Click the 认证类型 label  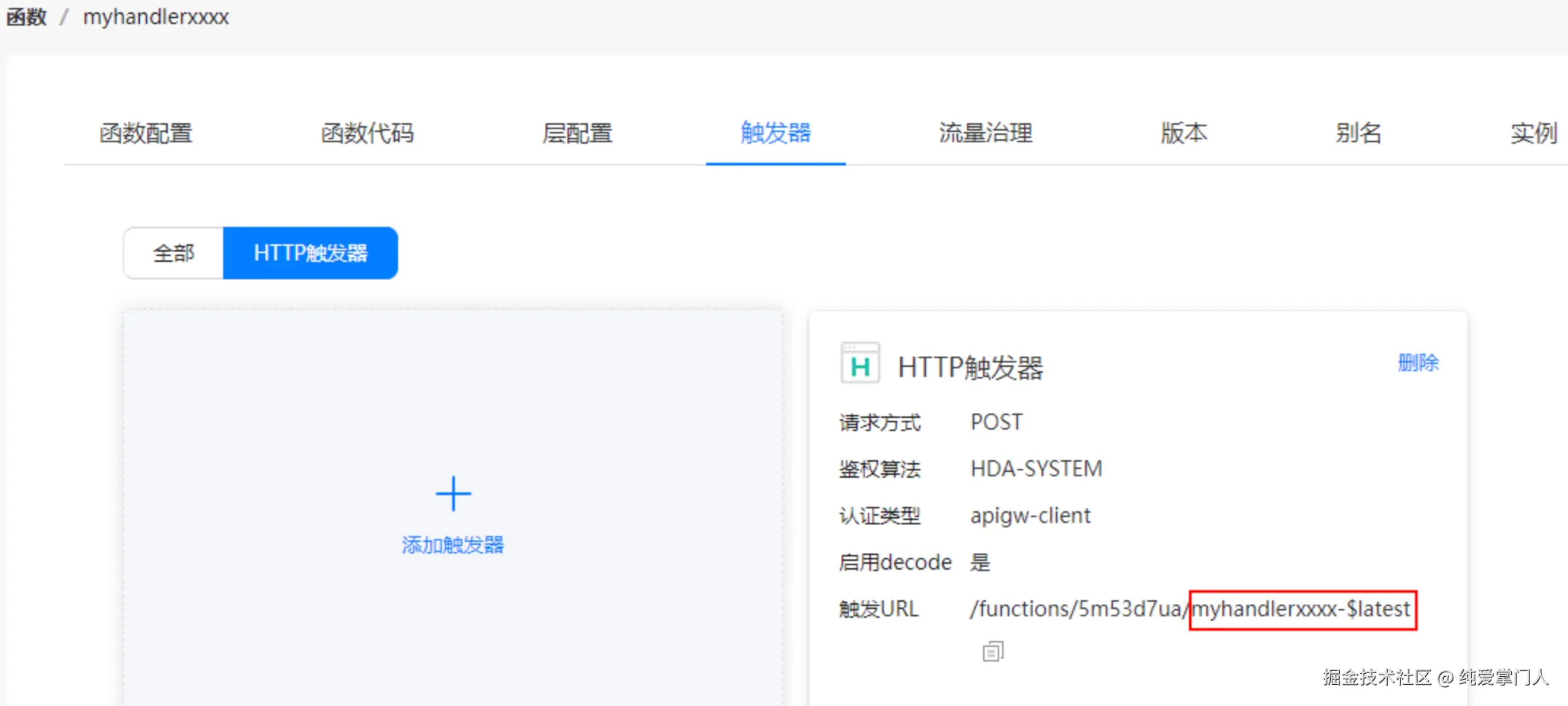[x=880, y=516]
